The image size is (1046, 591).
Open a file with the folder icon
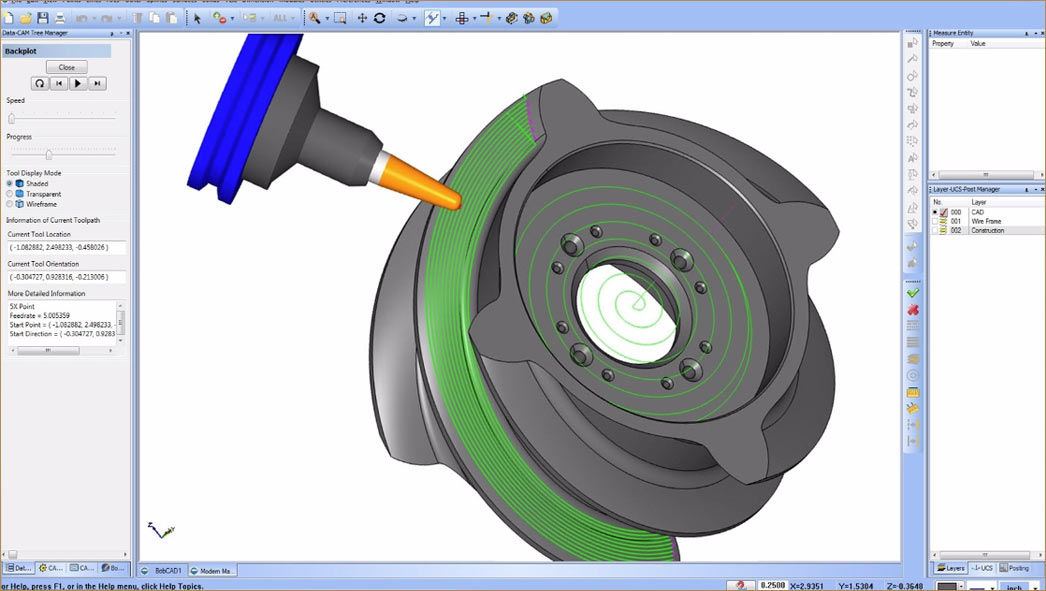click(26, 18)
